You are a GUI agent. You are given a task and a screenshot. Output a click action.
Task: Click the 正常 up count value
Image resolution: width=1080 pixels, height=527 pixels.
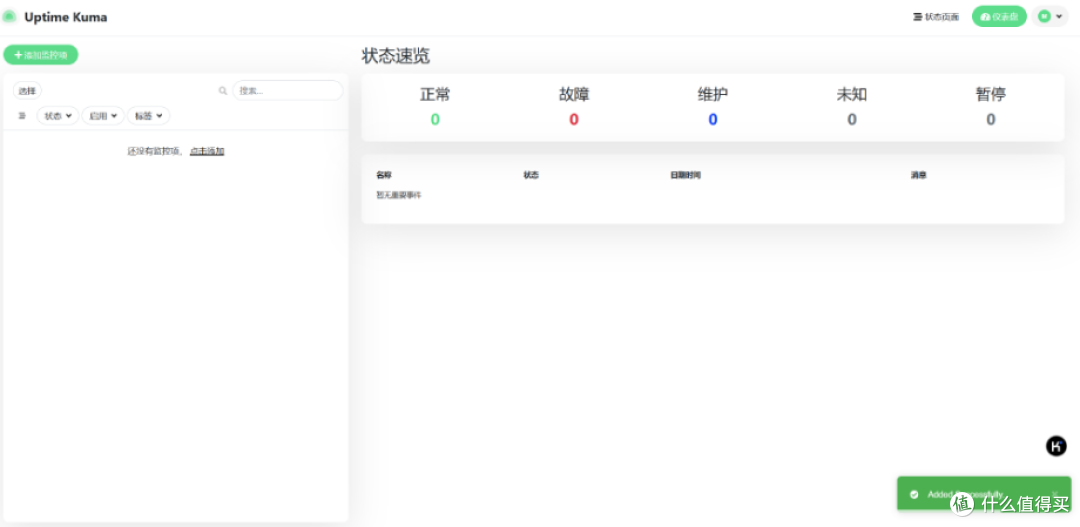pyautogui.click(x=435, y=119)
